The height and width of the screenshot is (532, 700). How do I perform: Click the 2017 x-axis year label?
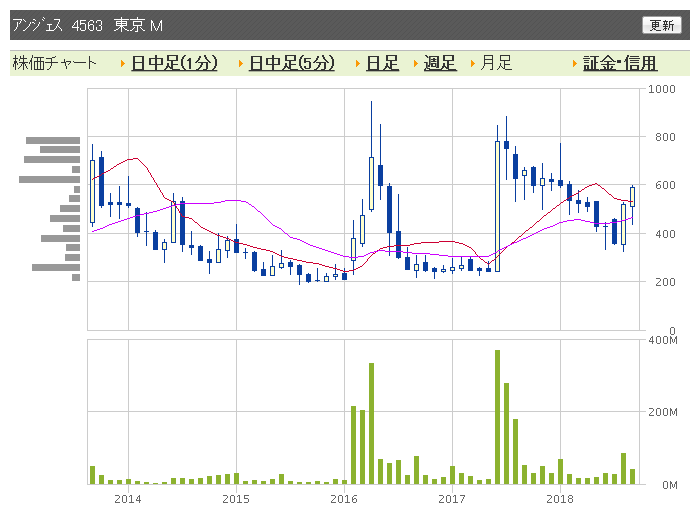coord(452,499)
